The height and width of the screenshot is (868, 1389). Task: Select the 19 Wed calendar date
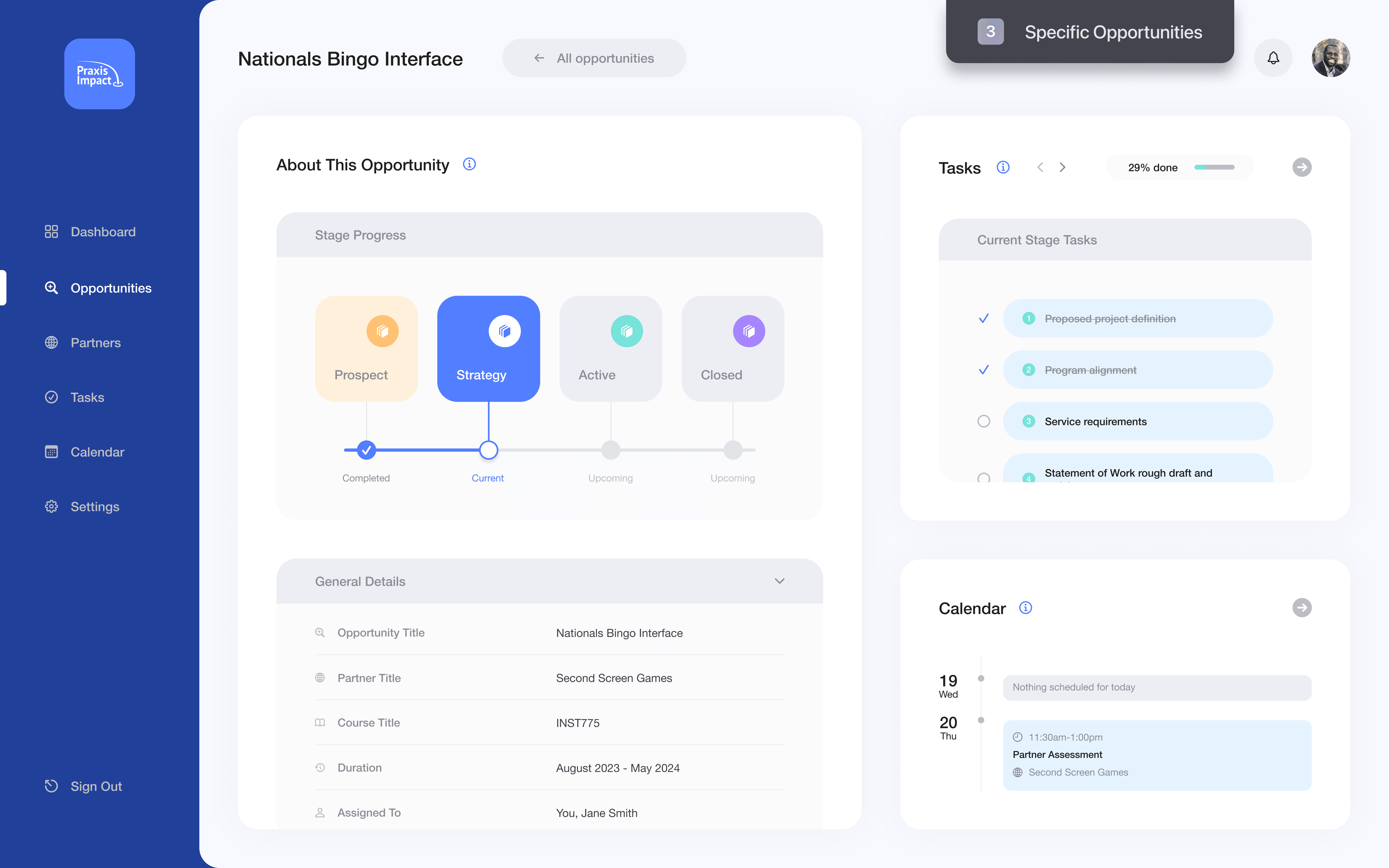tap(948, 686)
